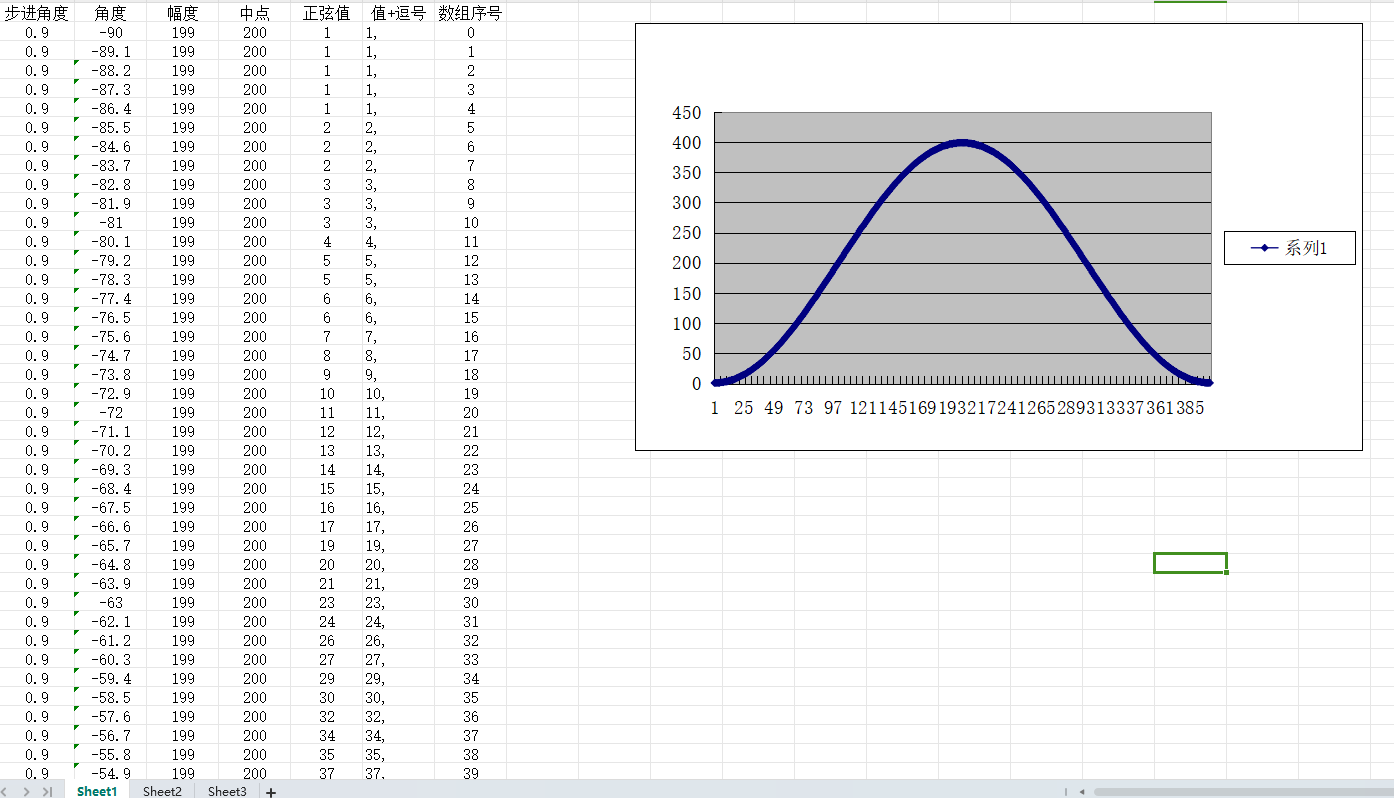Click fill handle of the selected green cell
This screenshot has height=798, width=1394.
[1226, 572]
